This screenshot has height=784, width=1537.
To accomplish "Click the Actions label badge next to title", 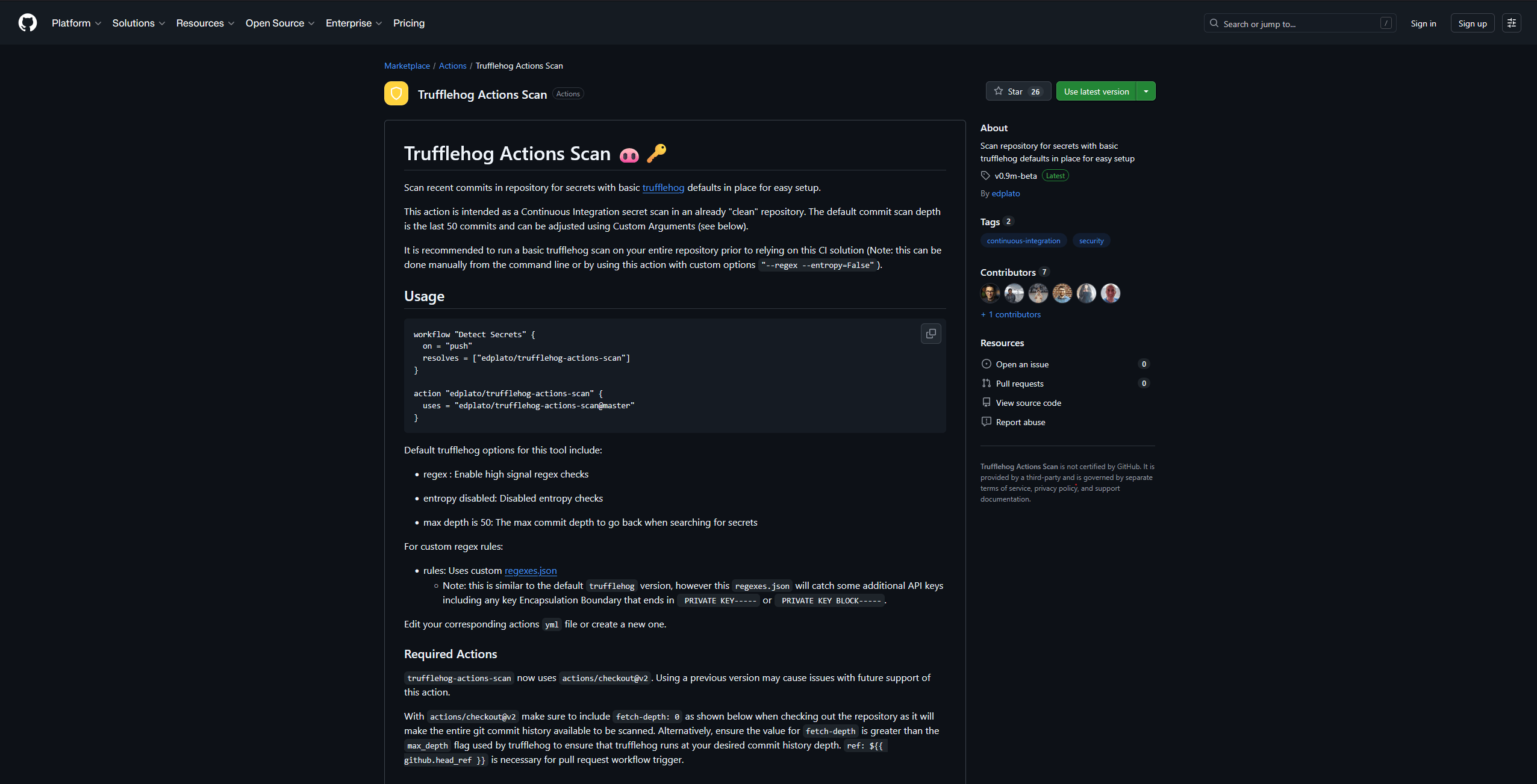I will click(568, 94).
